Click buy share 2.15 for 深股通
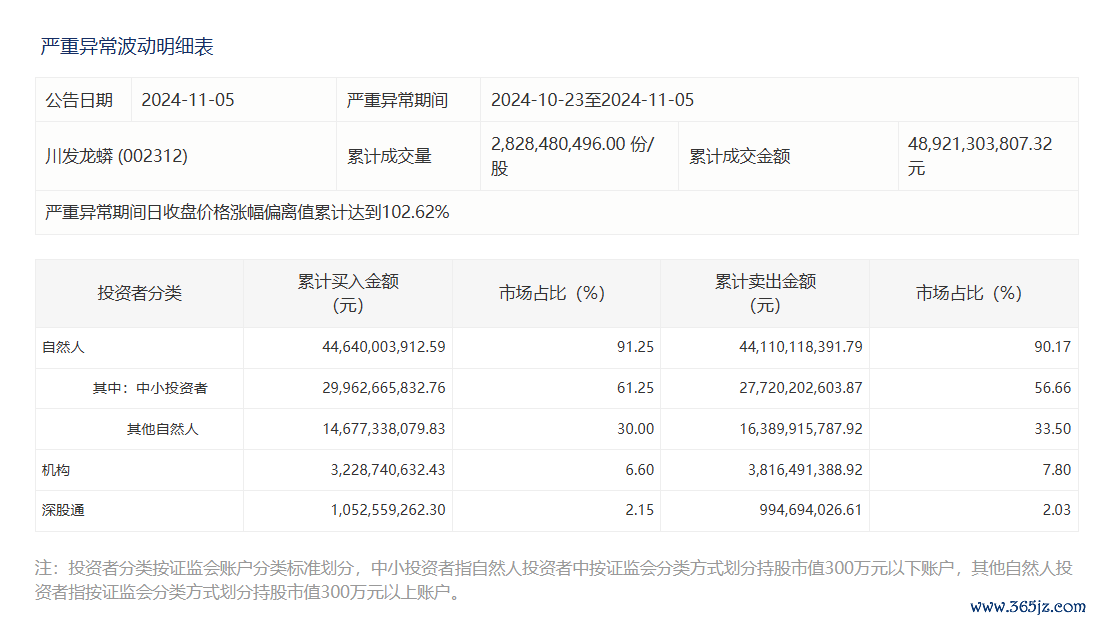The height and width of the screenshot is (622, 1093). [639, 510]
